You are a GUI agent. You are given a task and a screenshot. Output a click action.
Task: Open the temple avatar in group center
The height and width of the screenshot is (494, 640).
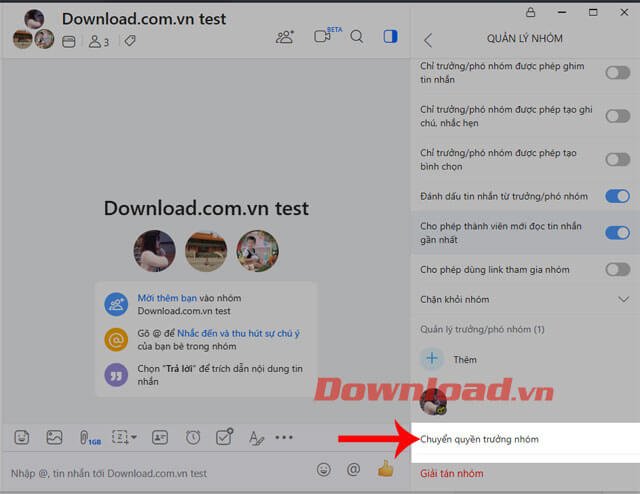coord(206,251)
